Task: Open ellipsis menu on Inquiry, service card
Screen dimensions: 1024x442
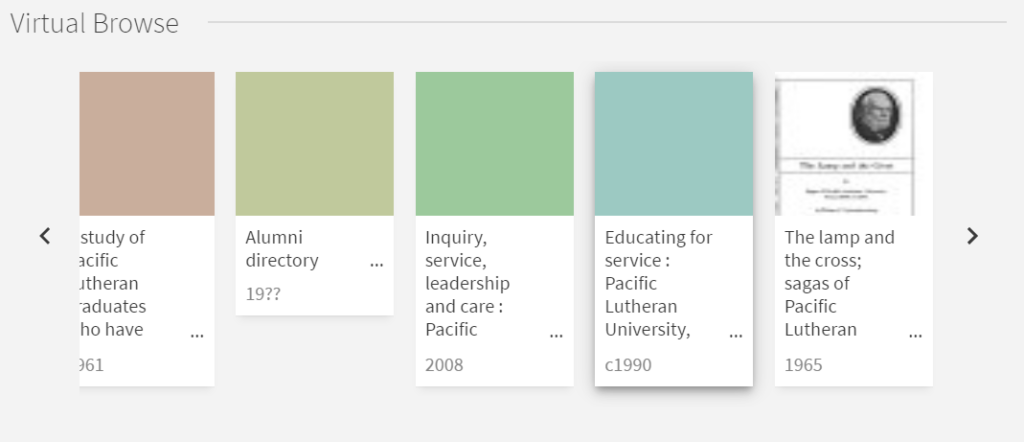Action: pyautogui.click(x=556, y=335)
